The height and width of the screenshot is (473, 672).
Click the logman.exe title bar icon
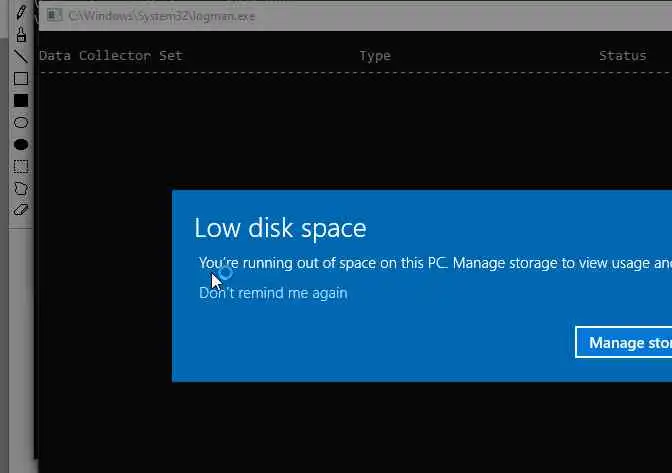[52, 15]
